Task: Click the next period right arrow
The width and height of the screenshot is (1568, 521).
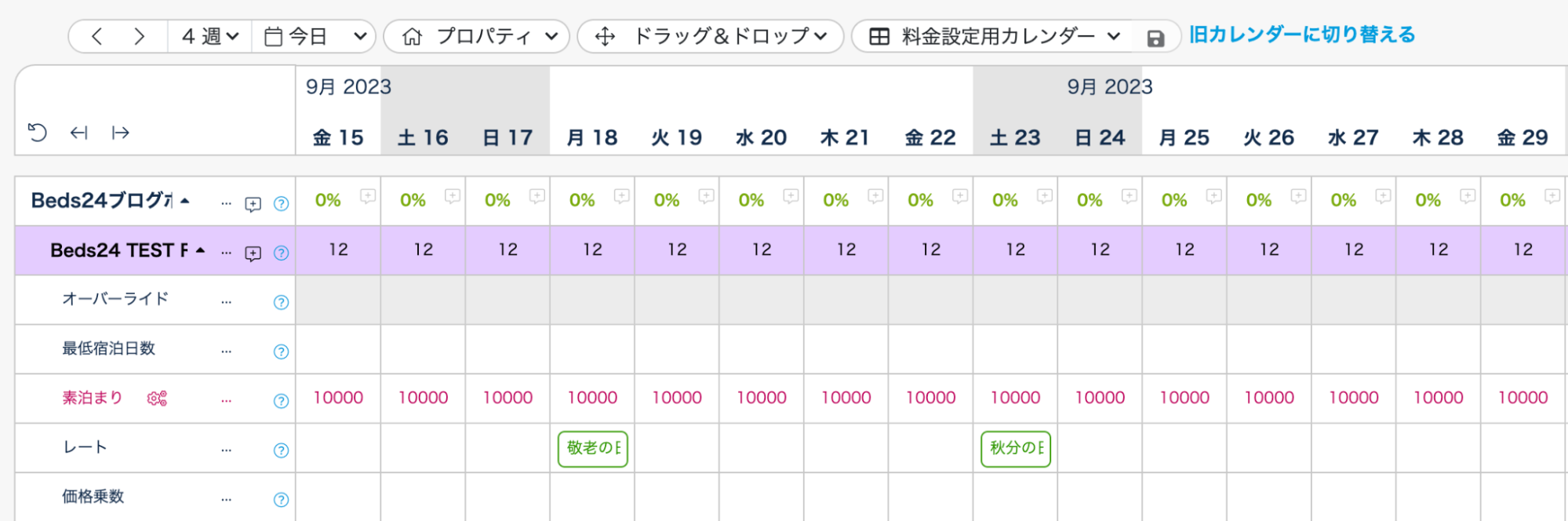Action: [140, 36]
